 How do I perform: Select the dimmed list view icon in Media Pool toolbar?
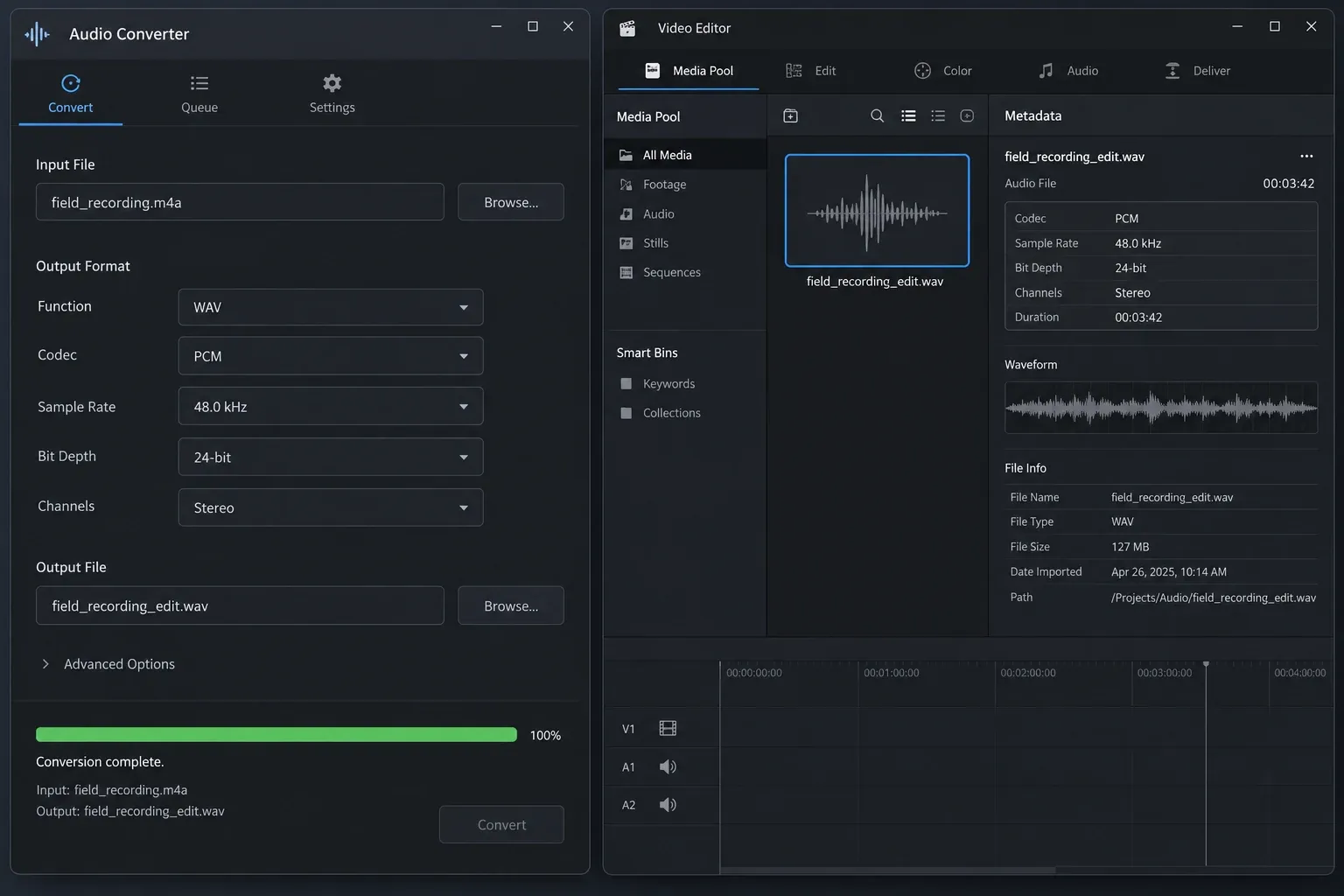point(938,115)
